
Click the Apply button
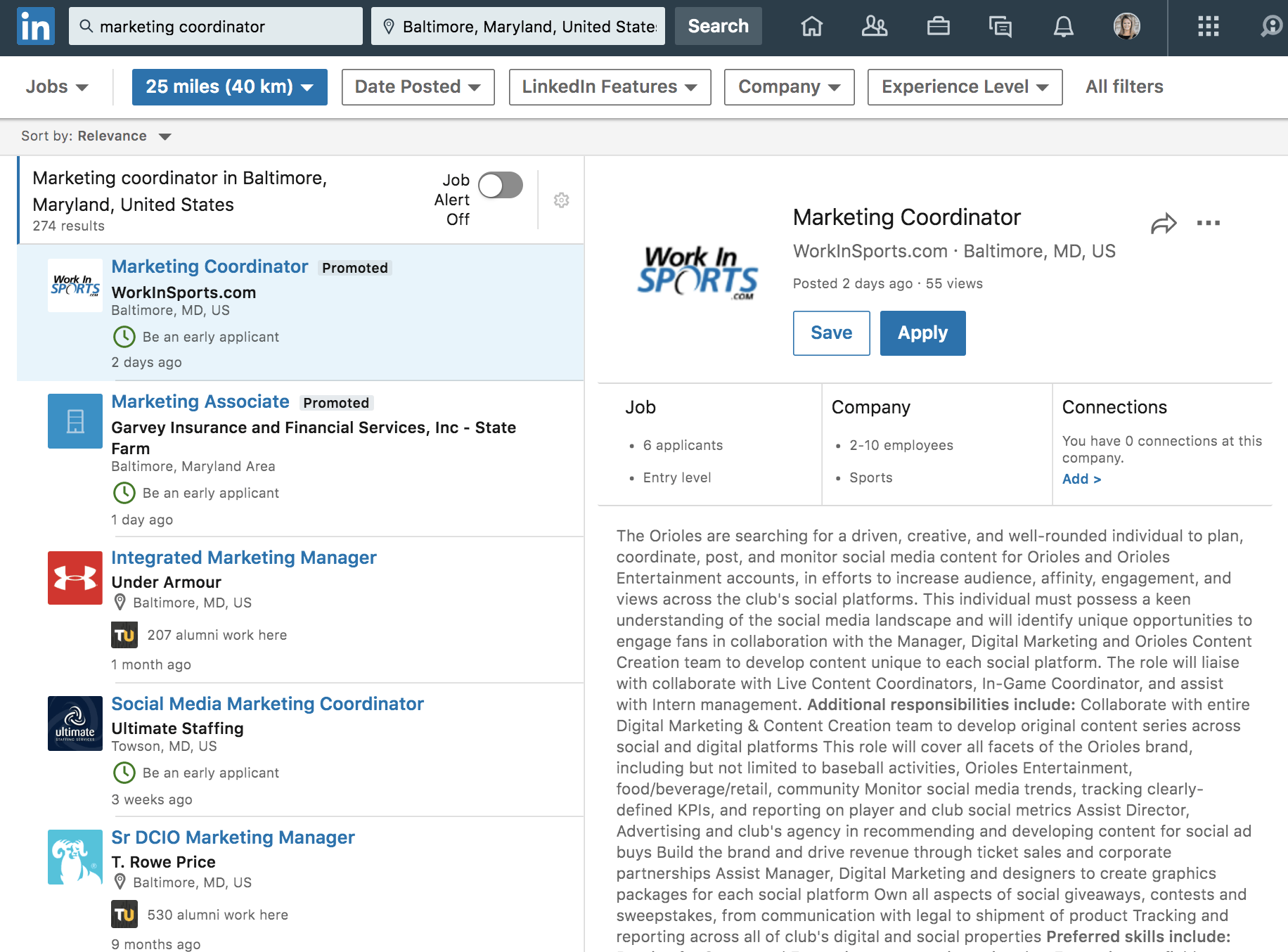(x=922, y=333)
